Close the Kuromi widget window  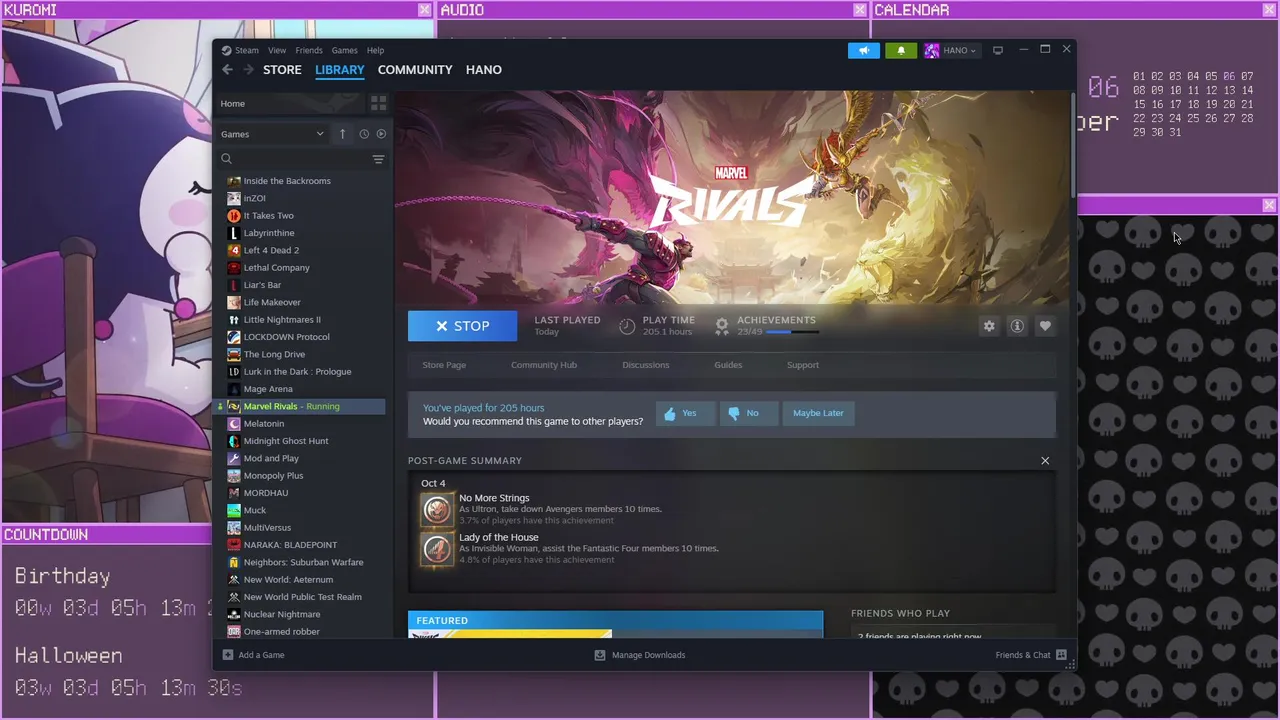[424, 10]
